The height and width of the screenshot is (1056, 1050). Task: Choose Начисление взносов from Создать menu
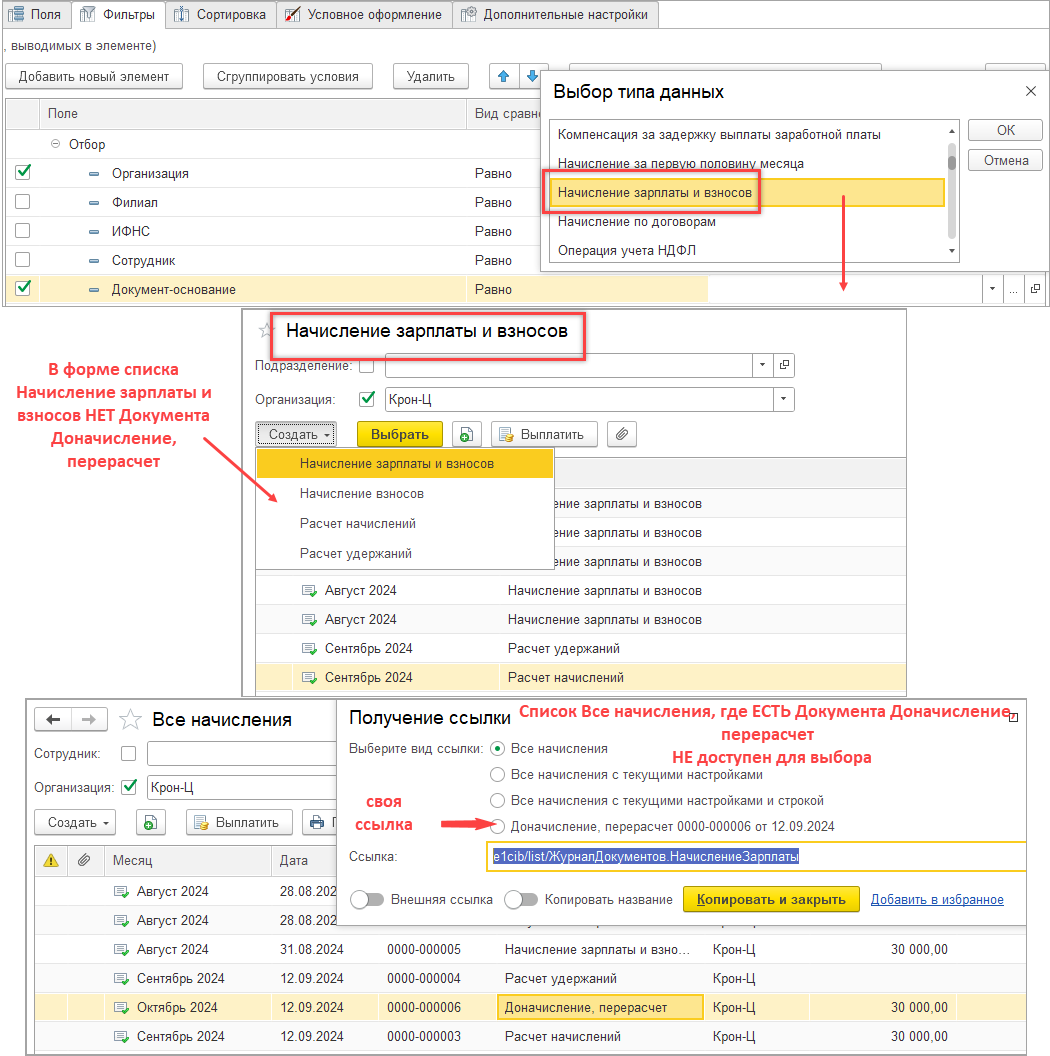tap(405, 494)
